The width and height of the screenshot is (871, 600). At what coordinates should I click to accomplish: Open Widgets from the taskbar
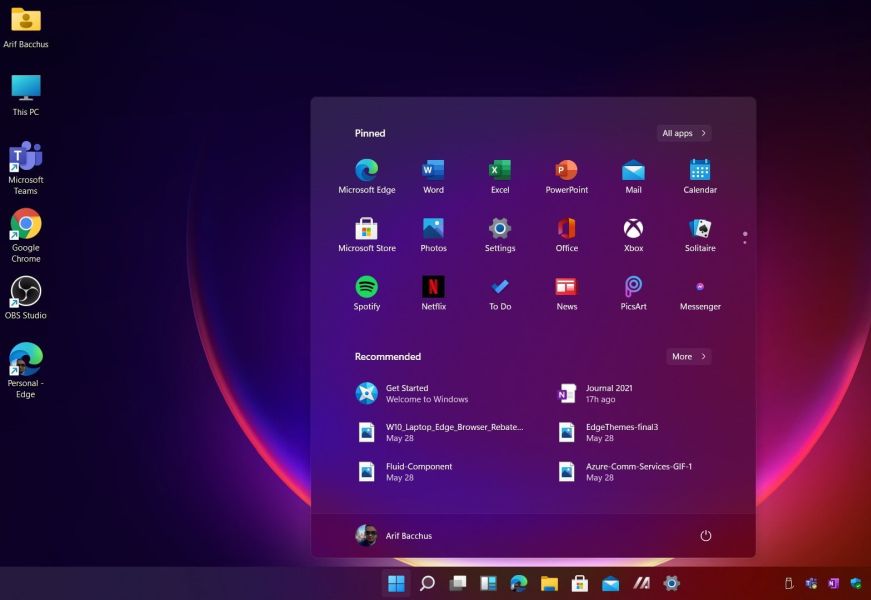(x=488, y=583)
